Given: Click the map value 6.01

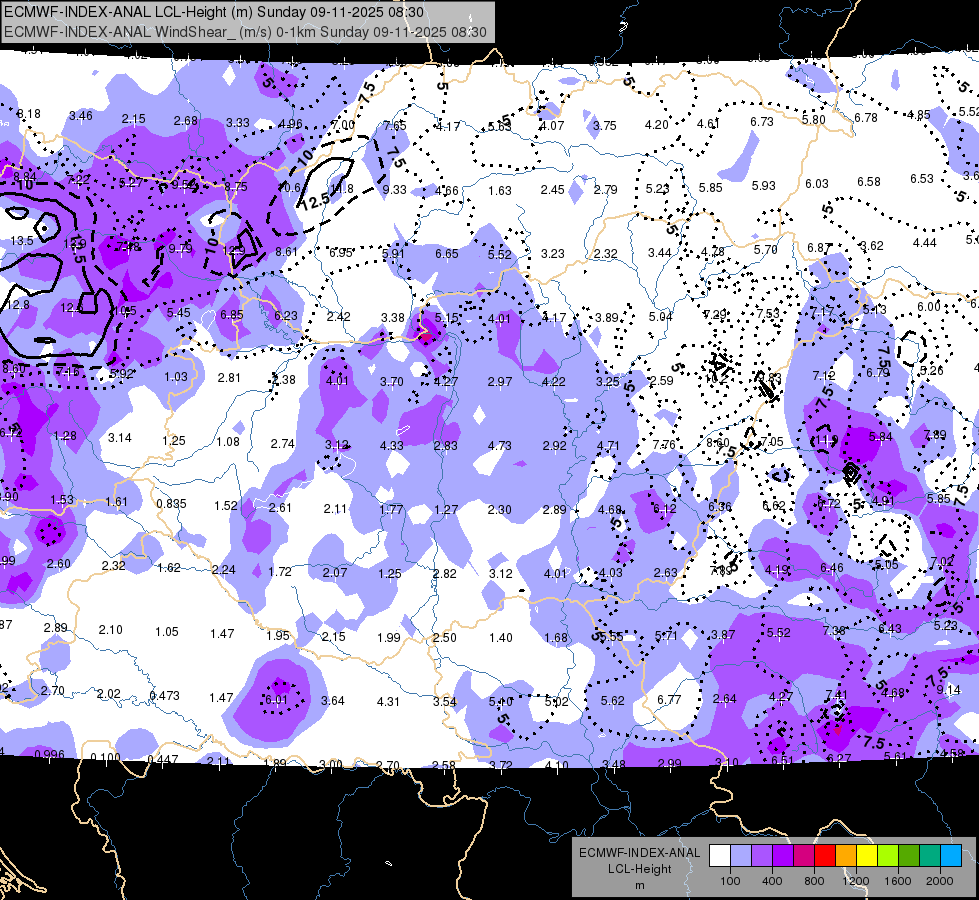Looking at the screenshot, I should (277, 700).
